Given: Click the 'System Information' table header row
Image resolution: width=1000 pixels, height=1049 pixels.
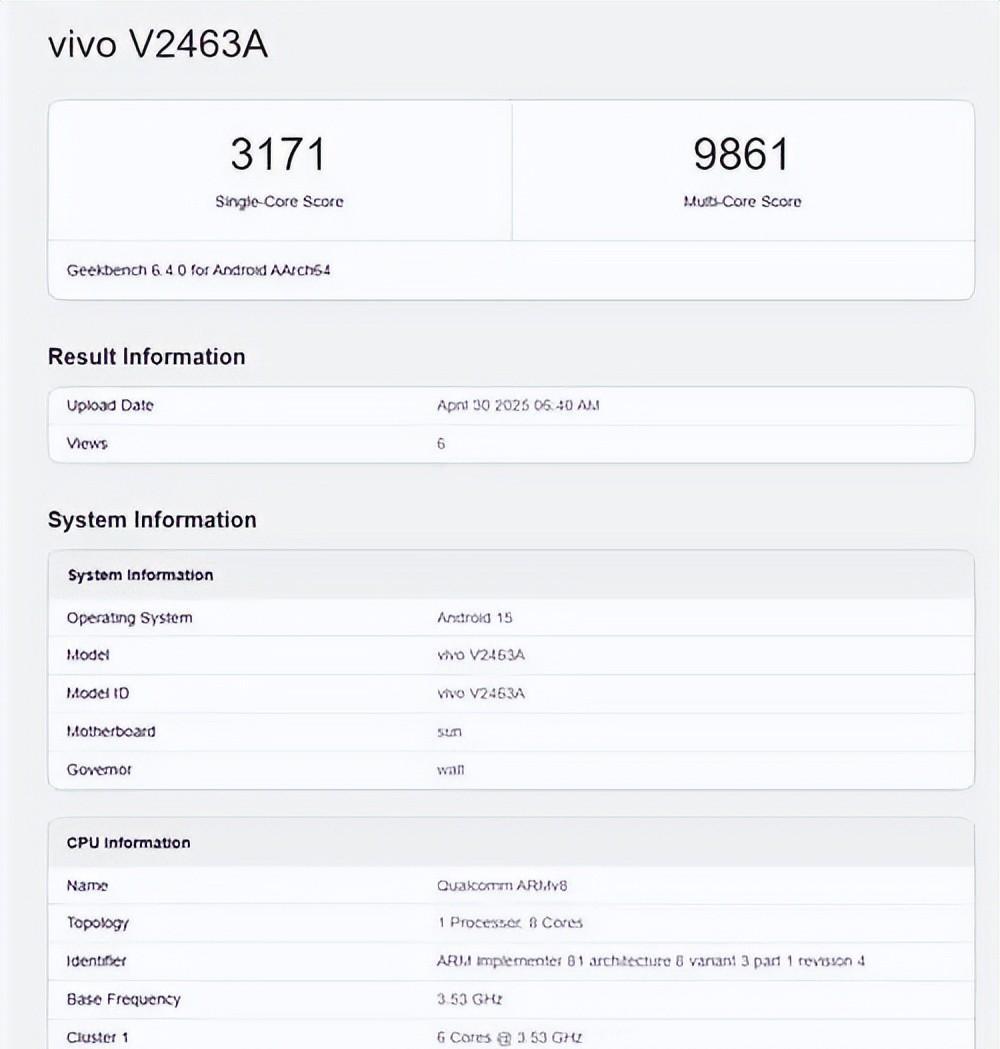Looking at the screenshot, I should coord(511,575).
